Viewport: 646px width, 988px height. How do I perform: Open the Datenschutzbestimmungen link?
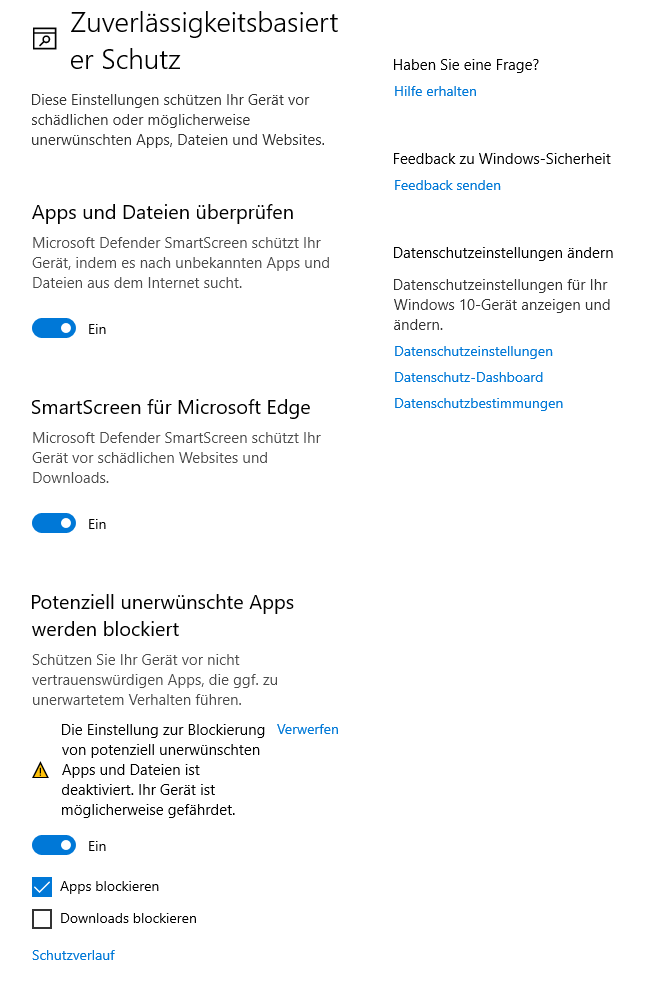click(x=478, y=403)
